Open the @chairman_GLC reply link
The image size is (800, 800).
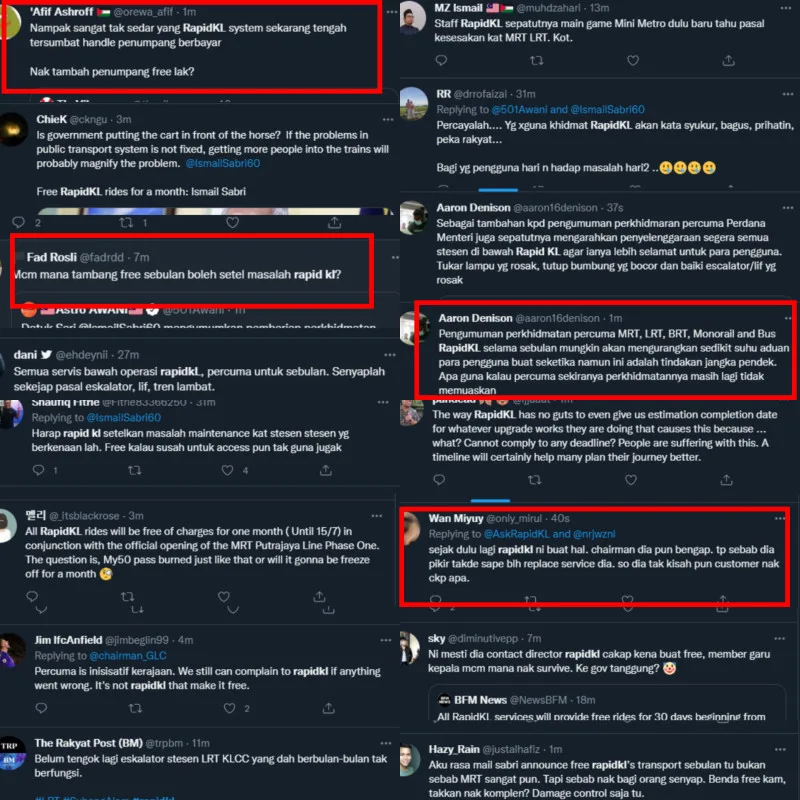point(128,656)
